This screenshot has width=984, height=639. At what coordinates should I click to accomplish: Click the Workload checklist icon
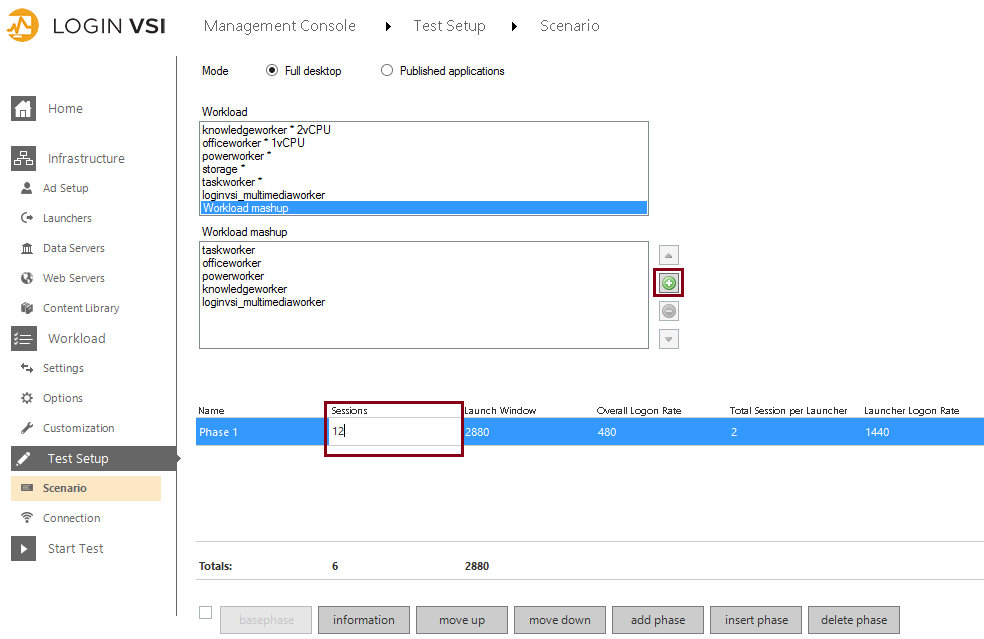coord(24,338)
